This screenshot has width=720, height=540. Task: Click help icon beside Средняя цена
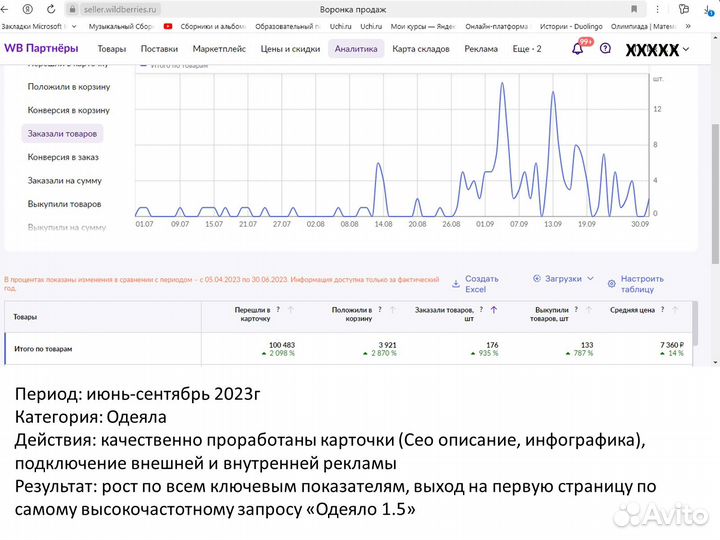coord(663,310)
